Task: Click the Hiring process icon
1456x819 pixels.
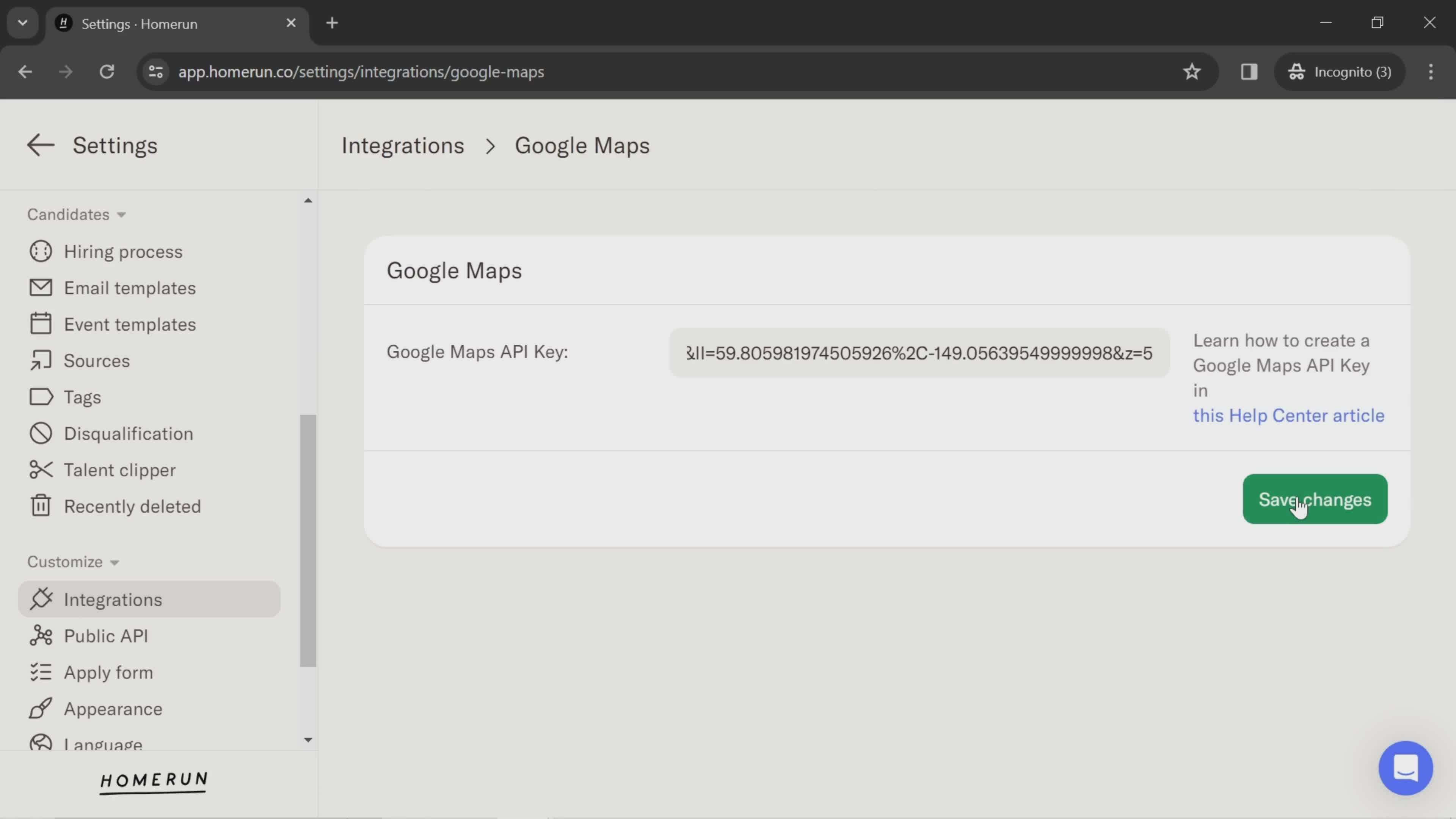Action: click(41, 251)
